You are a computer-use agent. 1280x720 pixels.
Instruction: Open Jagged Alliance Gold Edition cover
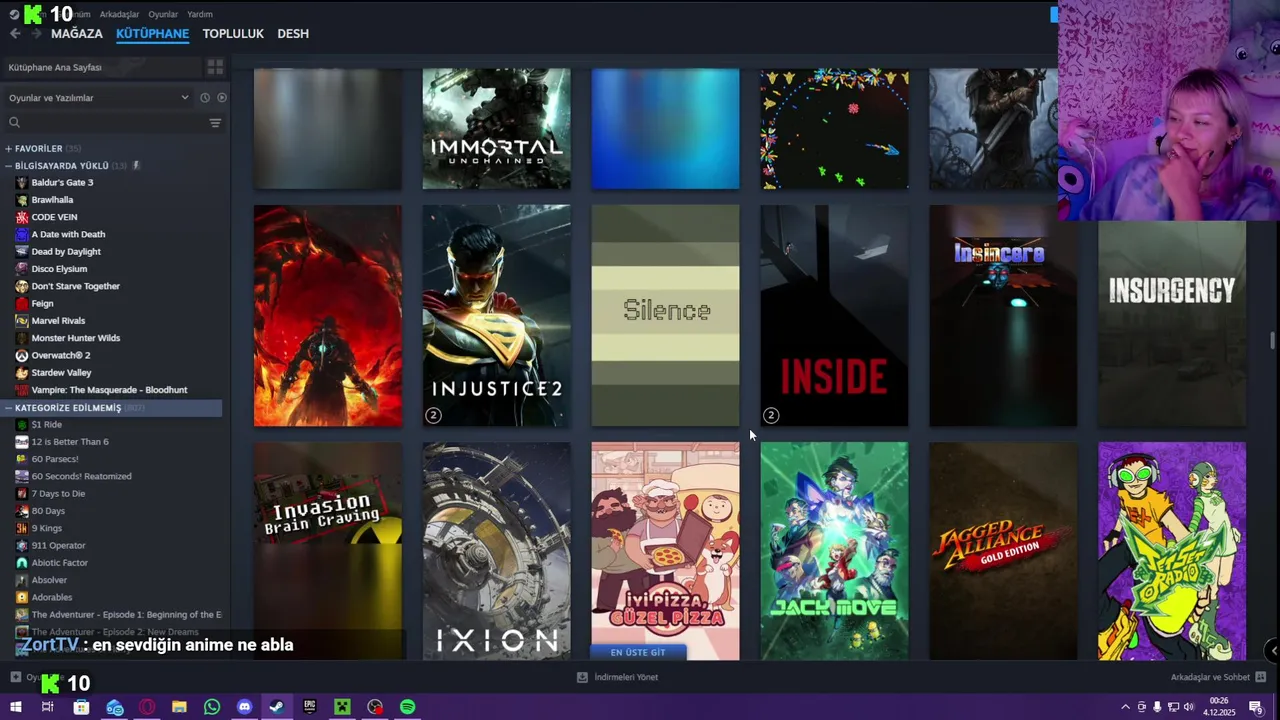point(1003,551)
